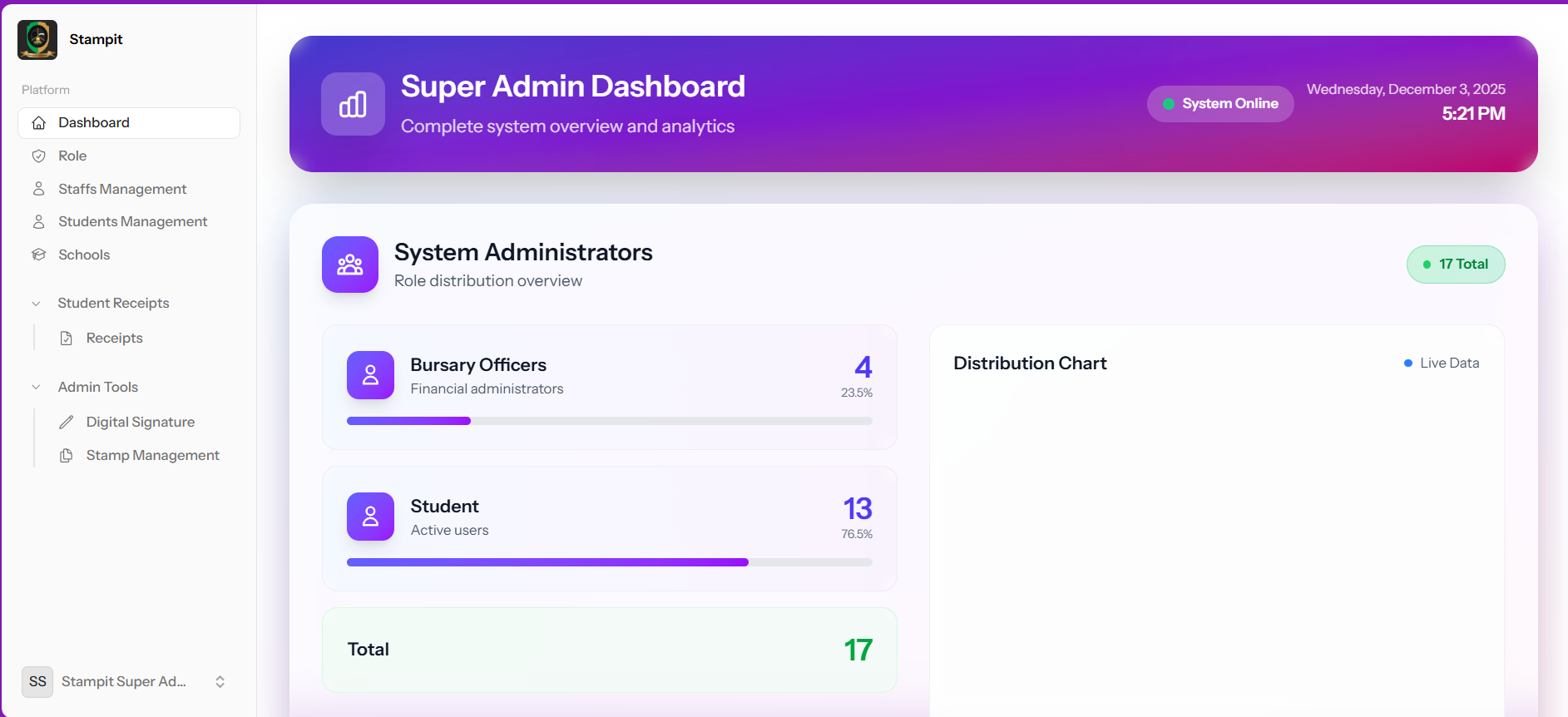Click the Student percentage progress bar

pyautogui.click(x=609, y=562)
